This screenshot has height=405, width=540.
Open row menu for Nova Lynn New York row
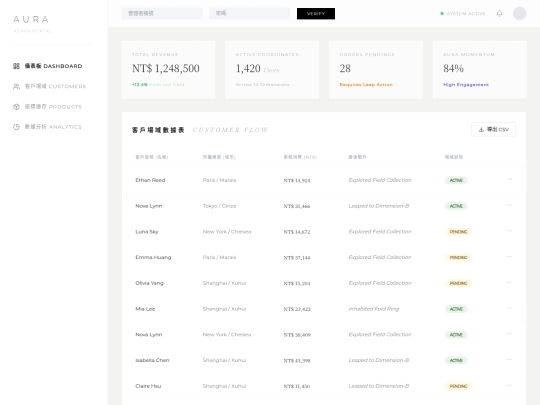[509, 334]
